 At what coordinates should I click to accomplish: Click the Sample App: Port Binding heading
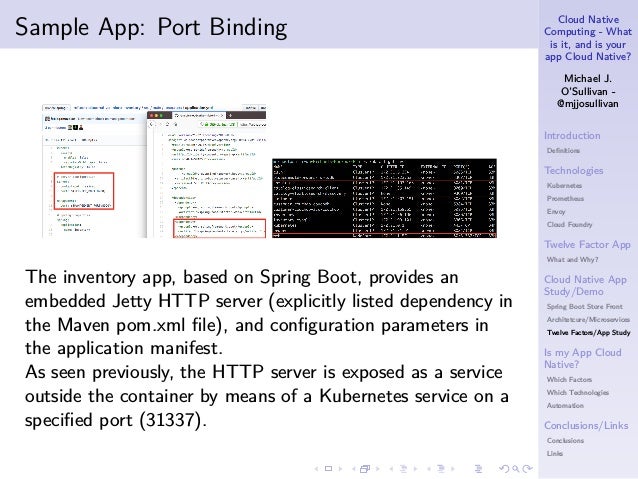151,27
